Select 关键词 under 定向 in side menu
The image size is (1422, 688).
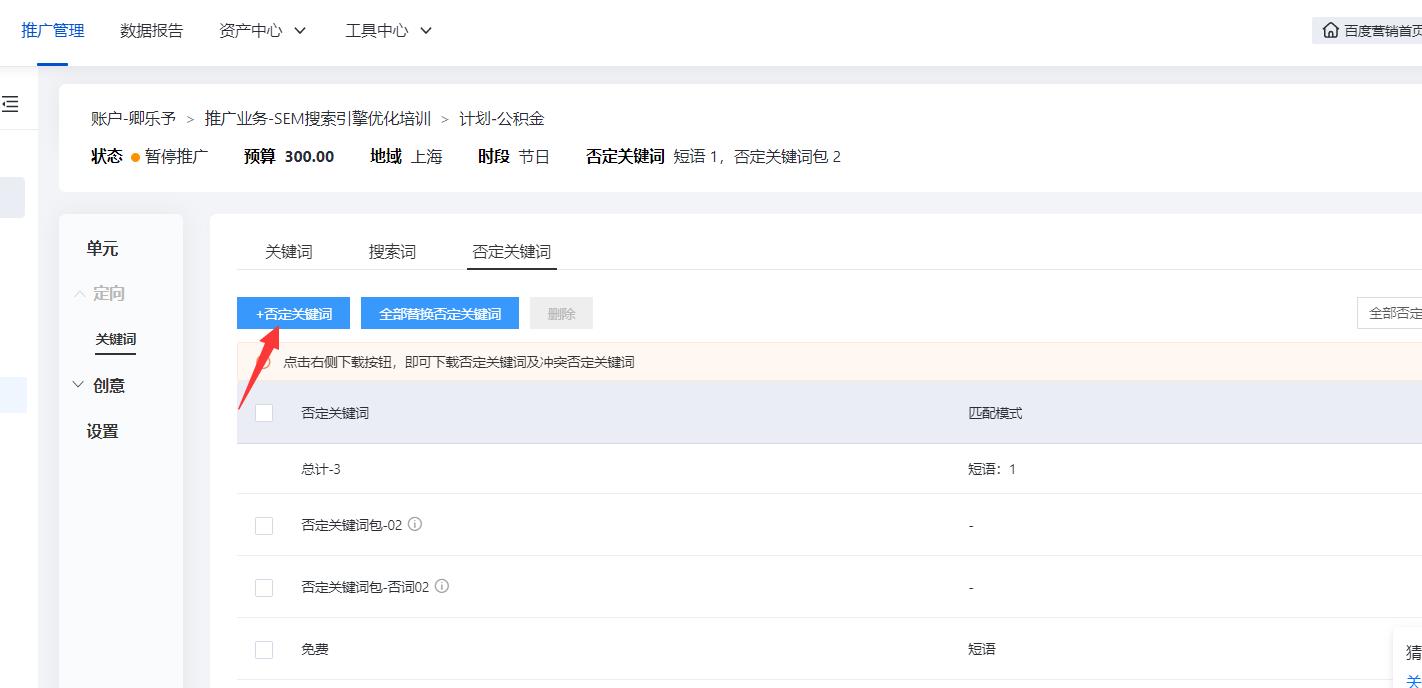116,340
